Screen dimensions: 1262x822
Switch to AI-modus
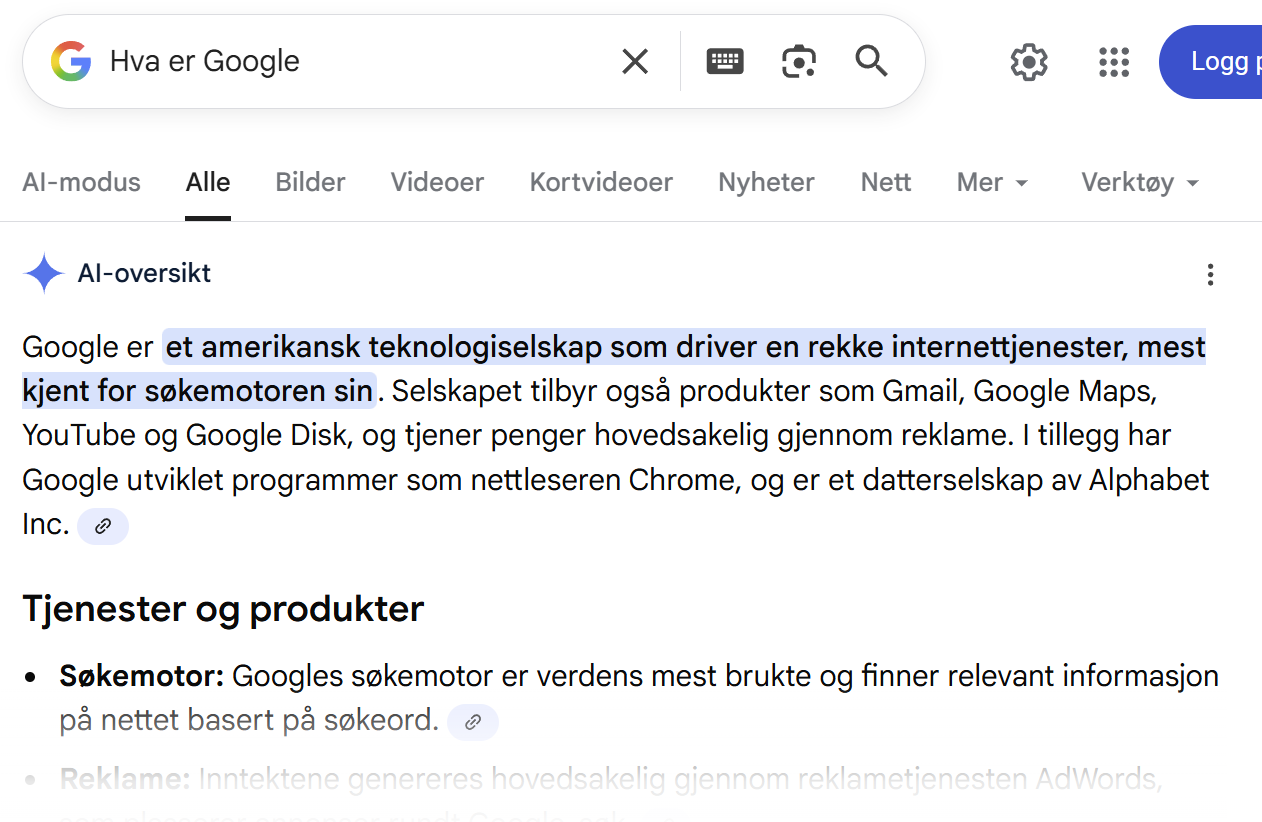click(x=81, y=182)
